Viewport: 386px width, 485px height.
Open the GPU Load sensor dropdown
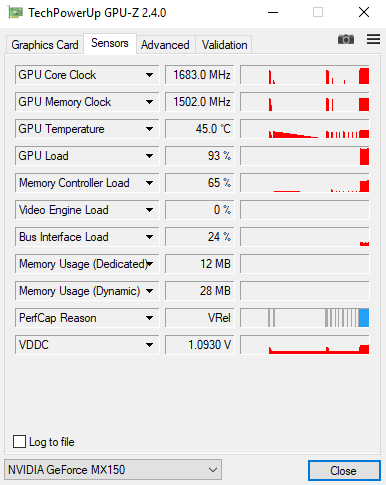[x=87, y=156]
